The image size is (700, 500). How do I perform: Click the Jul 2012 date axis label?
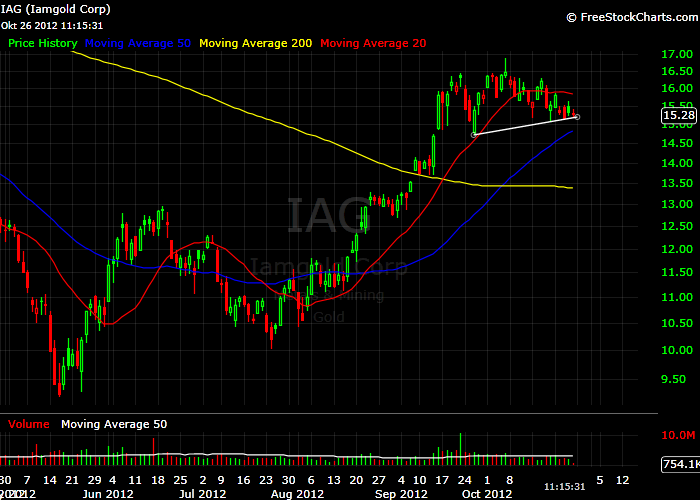point(202,494)
